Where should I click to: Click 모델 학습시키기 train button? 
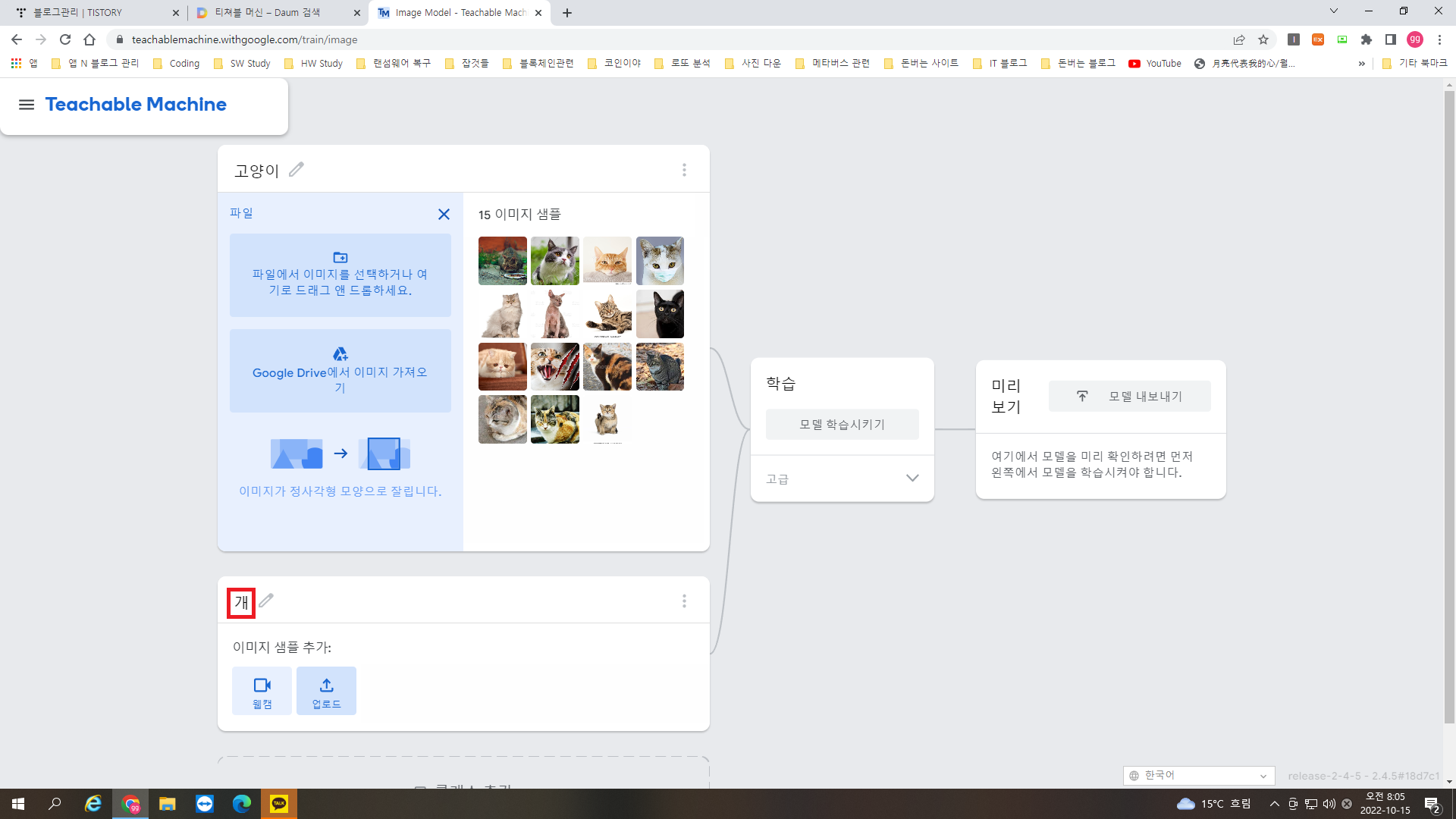842,425
